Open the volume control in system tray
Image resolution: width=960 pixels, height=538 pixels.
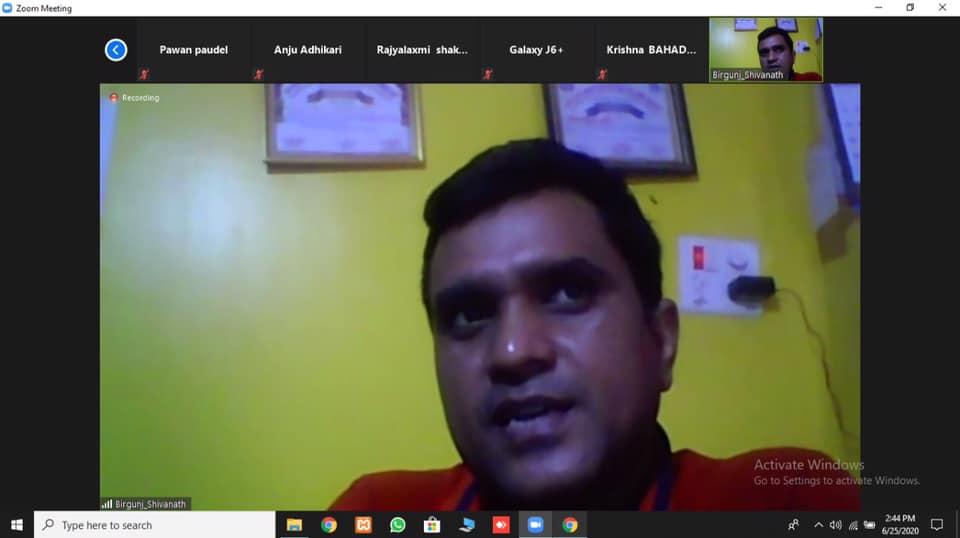835,525
